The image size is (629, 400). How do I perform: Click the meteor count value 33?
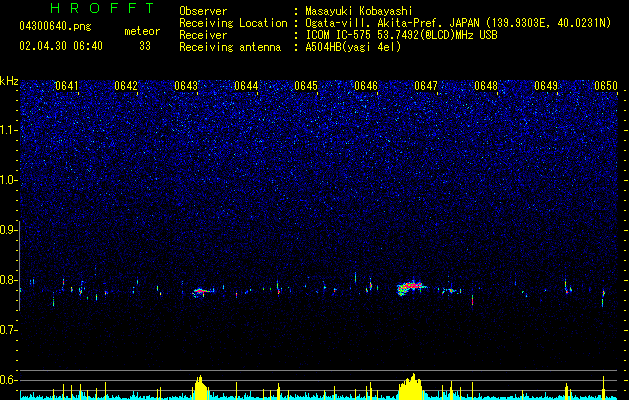(145, 46)
